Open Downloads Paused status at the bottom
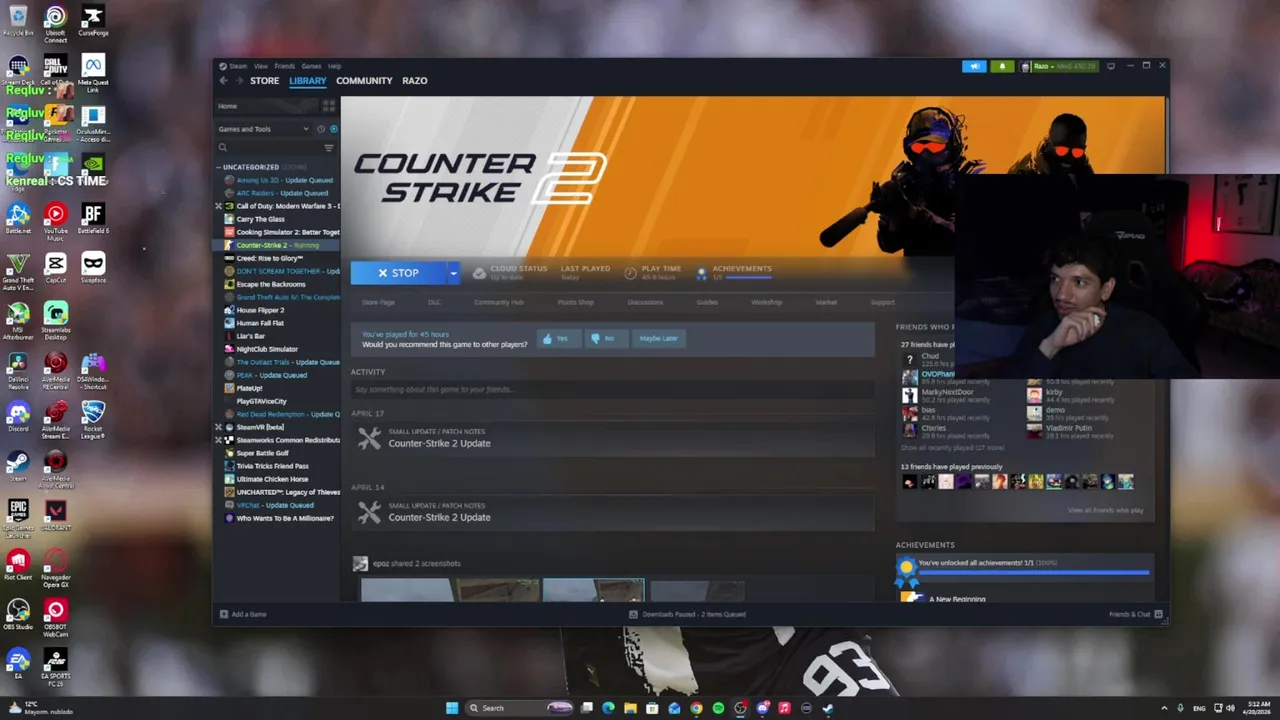Viewport: 1280px width, 720px height. (x=687, y=614)
